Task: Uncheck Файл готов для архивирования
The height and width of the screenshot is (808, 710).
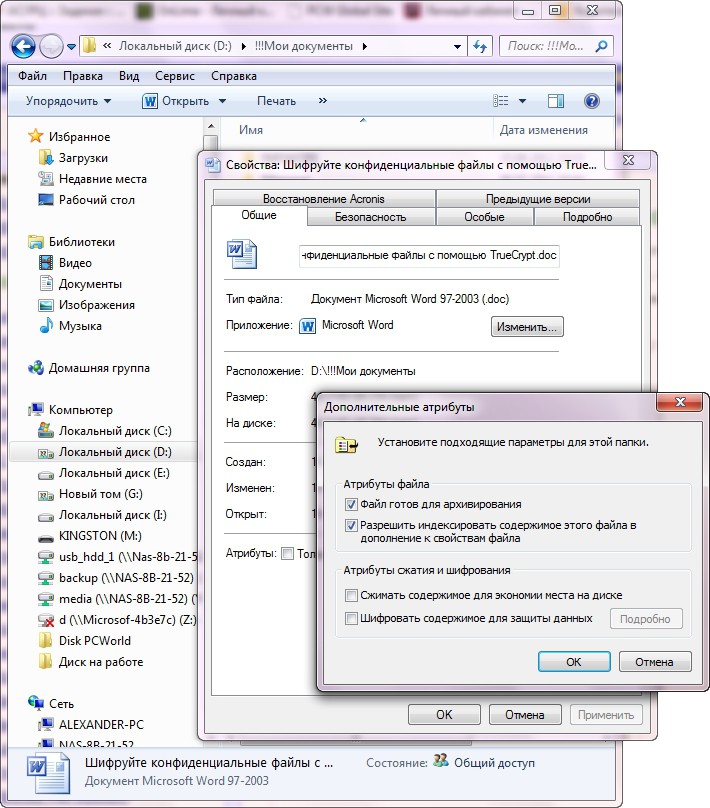Action: (351, 505)
